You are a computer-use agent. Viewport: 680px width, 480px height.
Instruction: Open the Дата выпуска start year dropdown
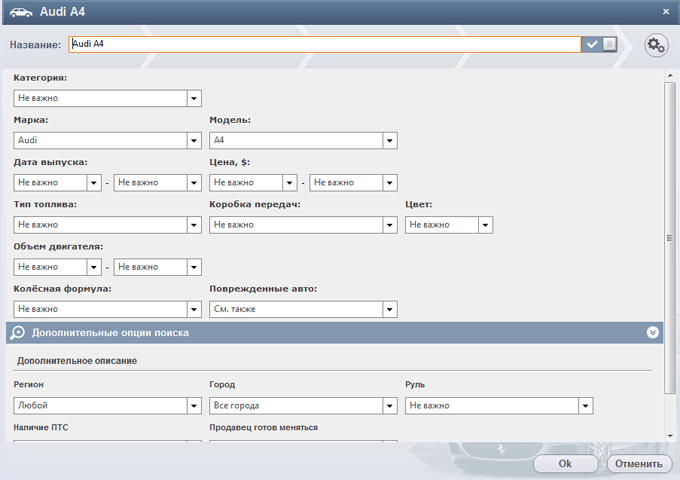57,183
